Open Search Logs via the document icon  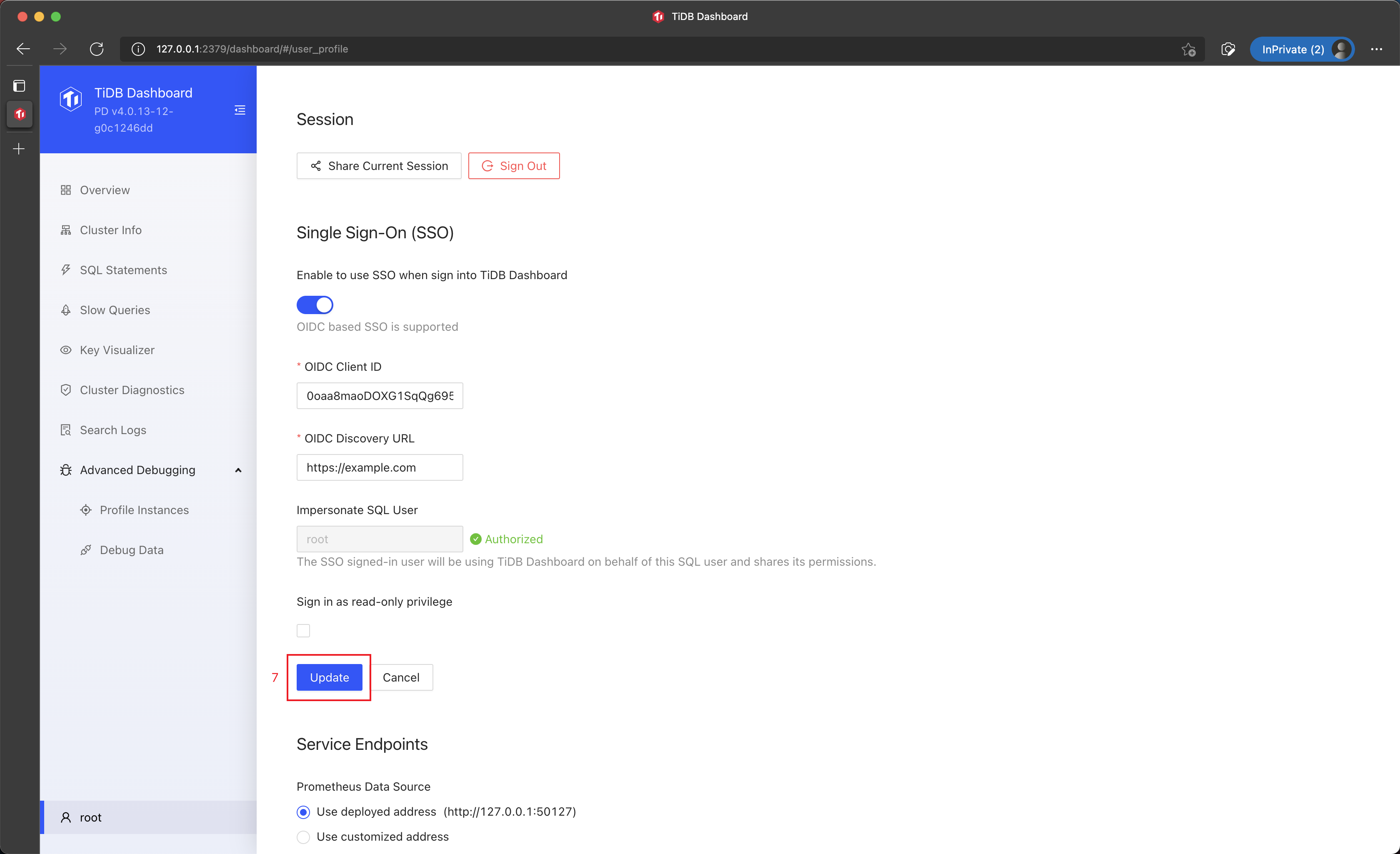(66, 429)
